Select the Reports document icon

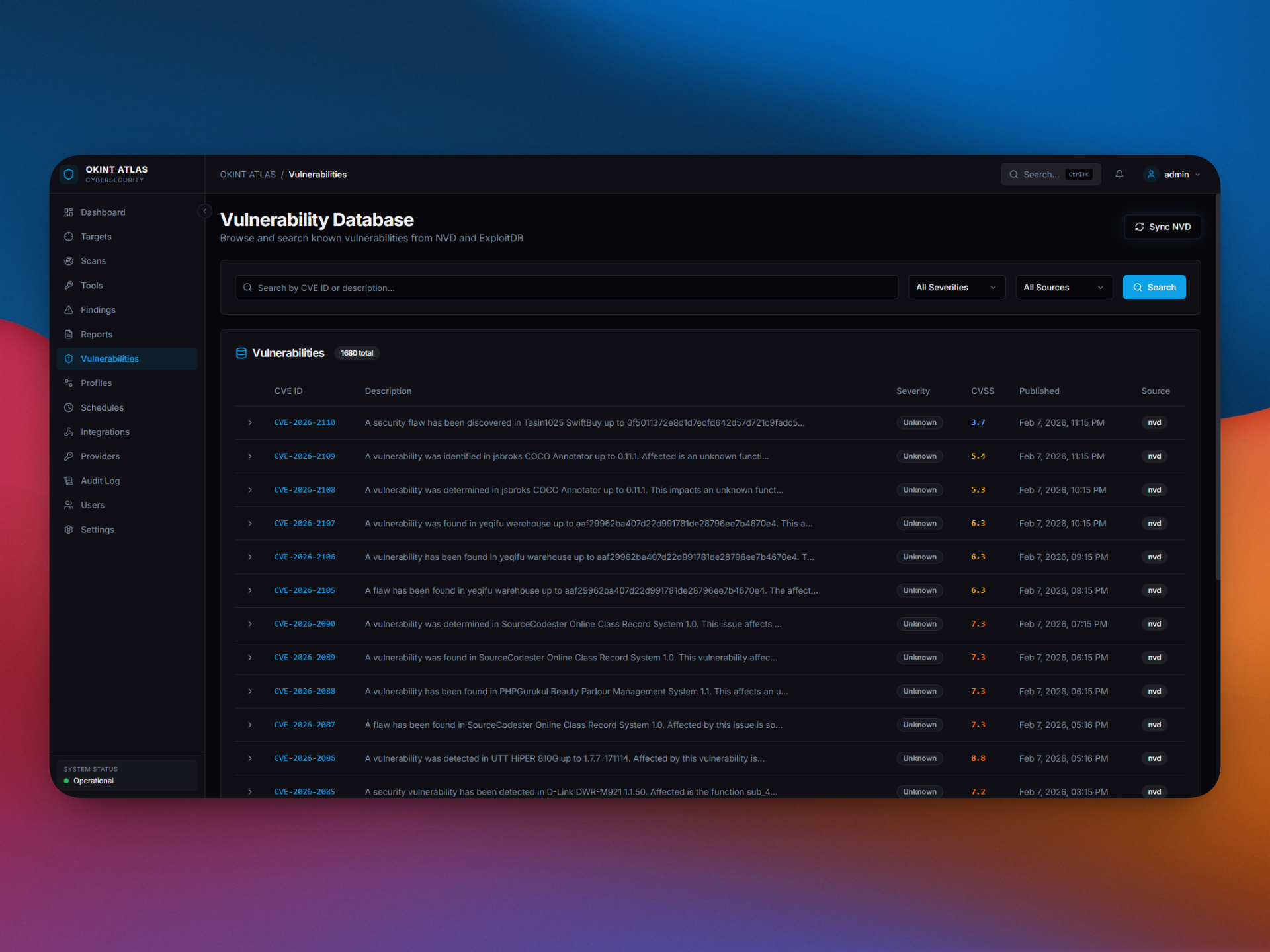tap(69, 334)
